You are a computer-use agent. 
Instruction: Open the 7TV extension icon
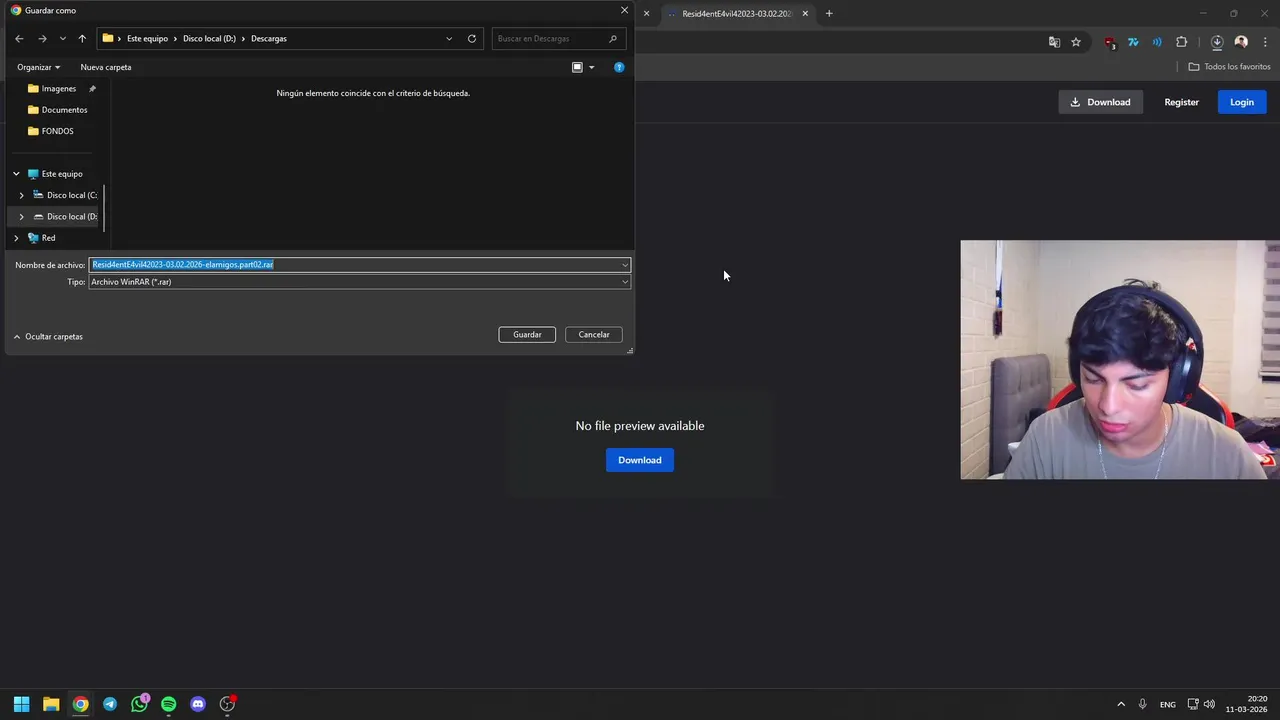(1133, 42)
